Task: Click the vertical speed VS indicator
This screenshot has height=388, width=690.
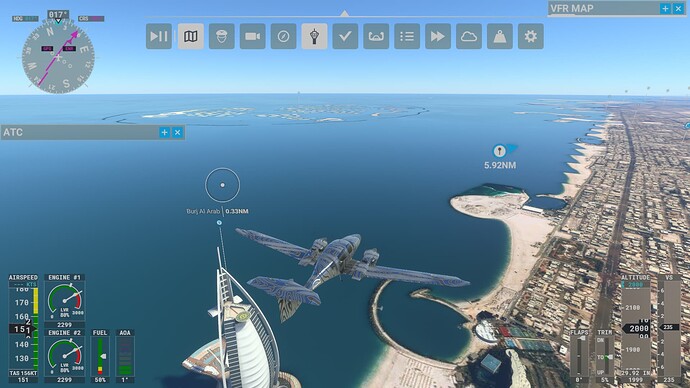Action: click(x=669, y=326)
